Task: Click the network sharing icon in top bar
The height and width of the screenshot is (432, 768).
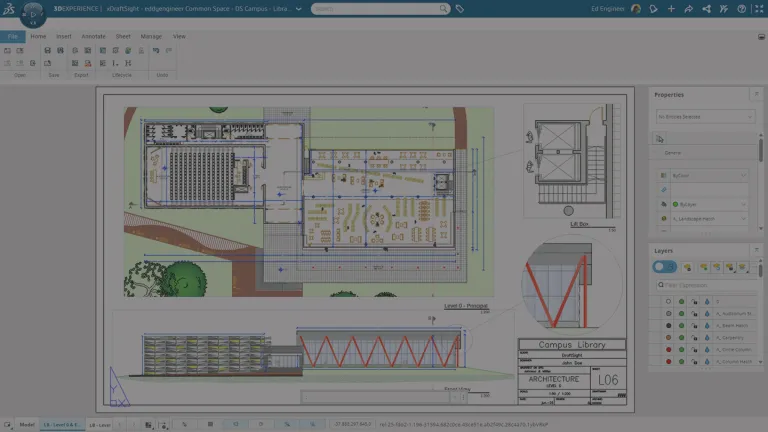Action: tap(707, 9)
